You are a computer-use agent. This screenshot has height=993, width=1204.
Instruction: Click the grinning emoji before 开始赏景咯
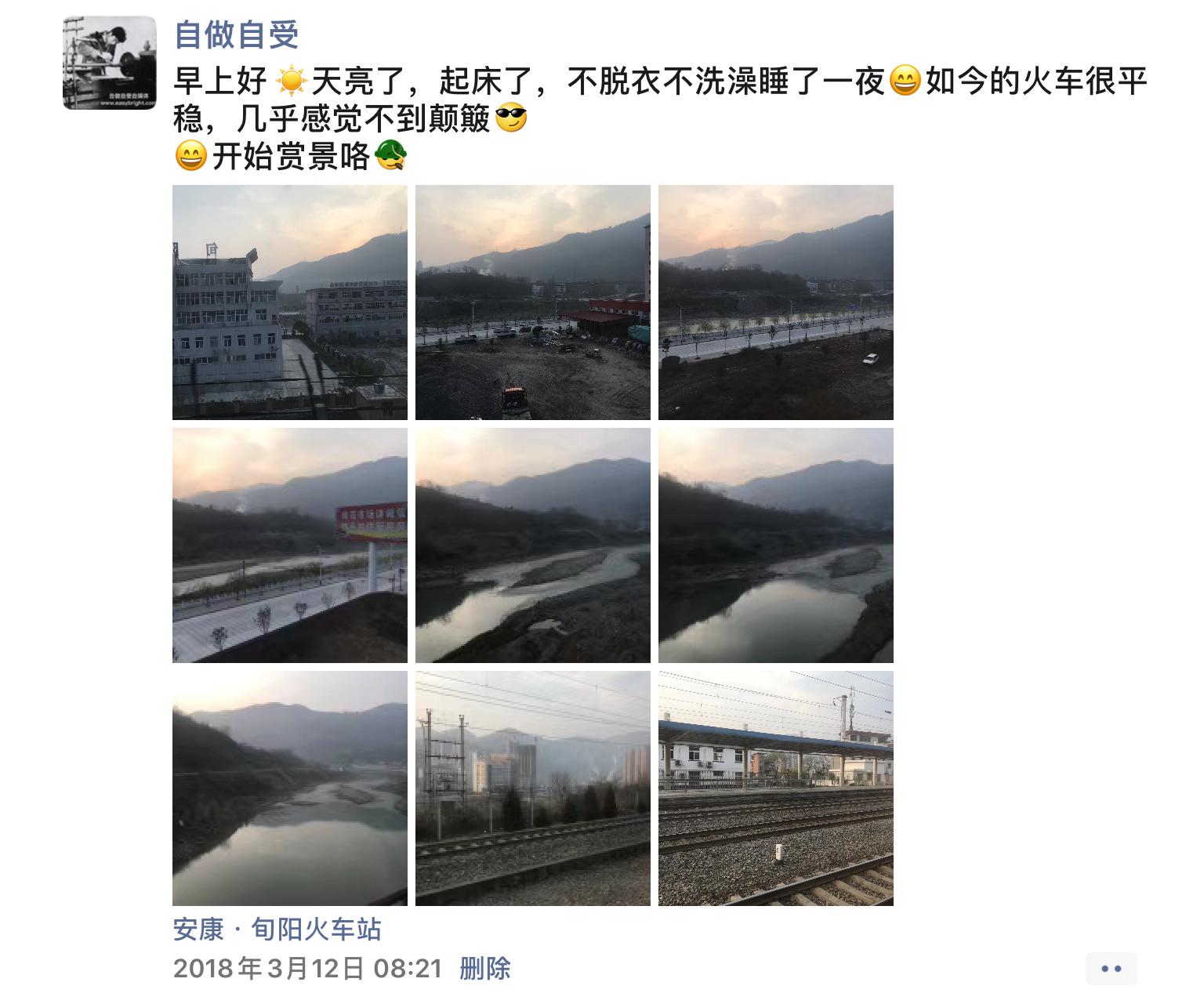(190, 156)
